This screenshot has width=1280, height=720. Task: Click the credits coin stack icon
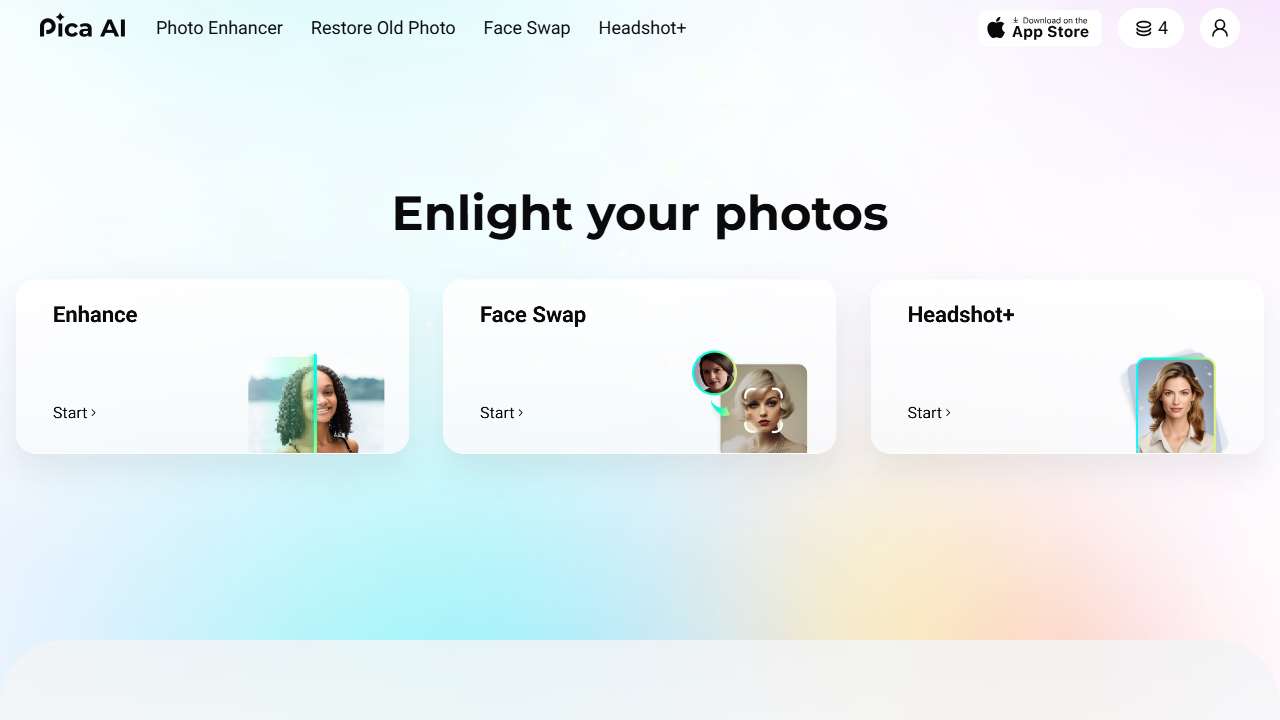pyautogui.click(x=1143, y=29)
